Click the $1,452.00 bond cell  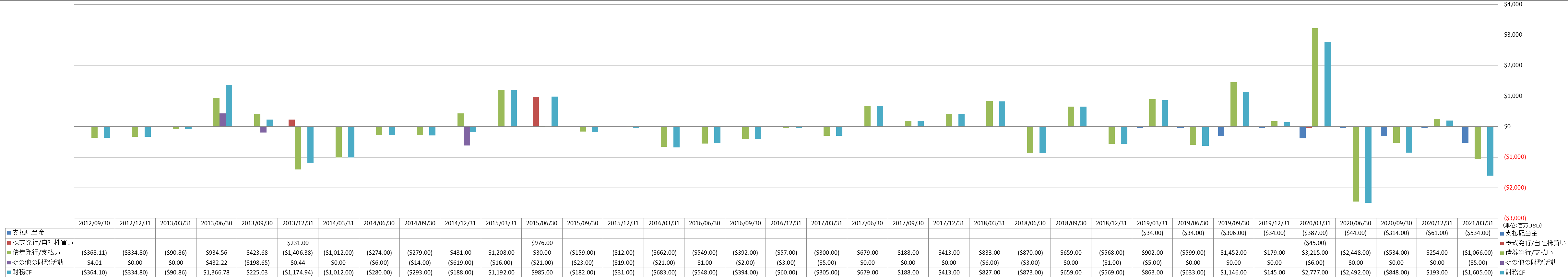tap(1233, 252)
